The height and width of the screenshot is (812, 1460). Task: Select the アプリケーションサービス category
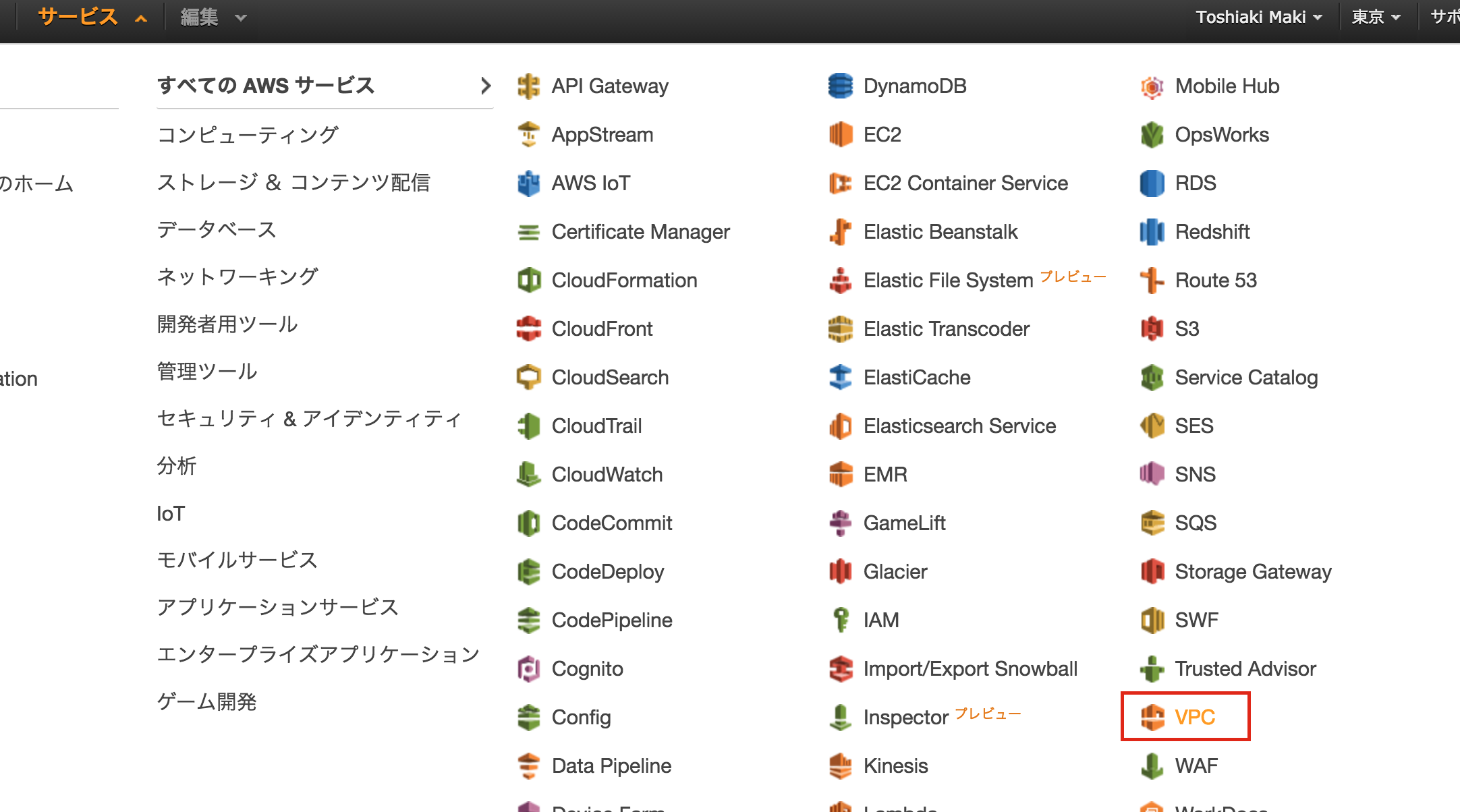277,607
